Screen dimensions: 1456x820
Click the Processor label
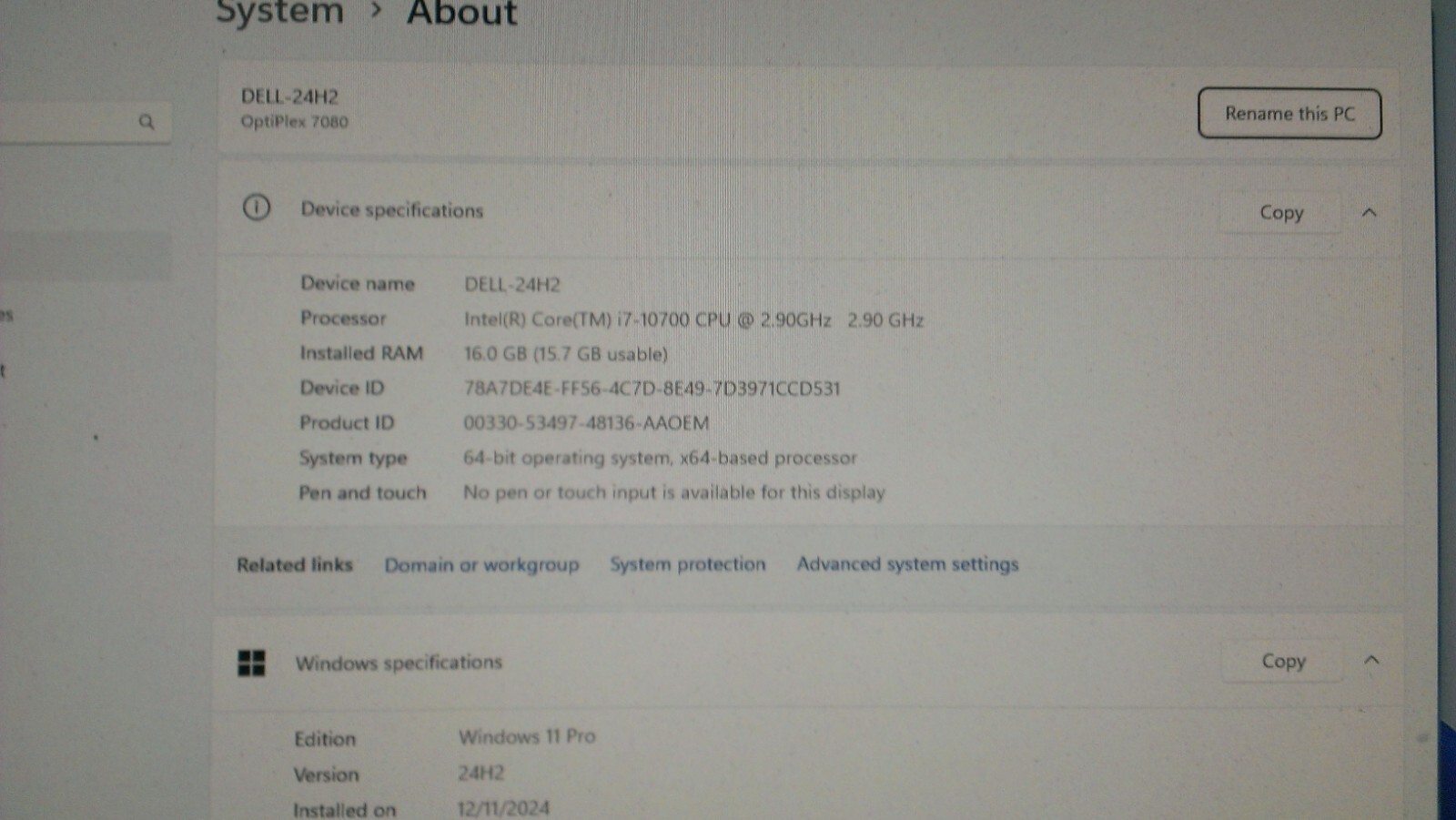tap(343, 319)
